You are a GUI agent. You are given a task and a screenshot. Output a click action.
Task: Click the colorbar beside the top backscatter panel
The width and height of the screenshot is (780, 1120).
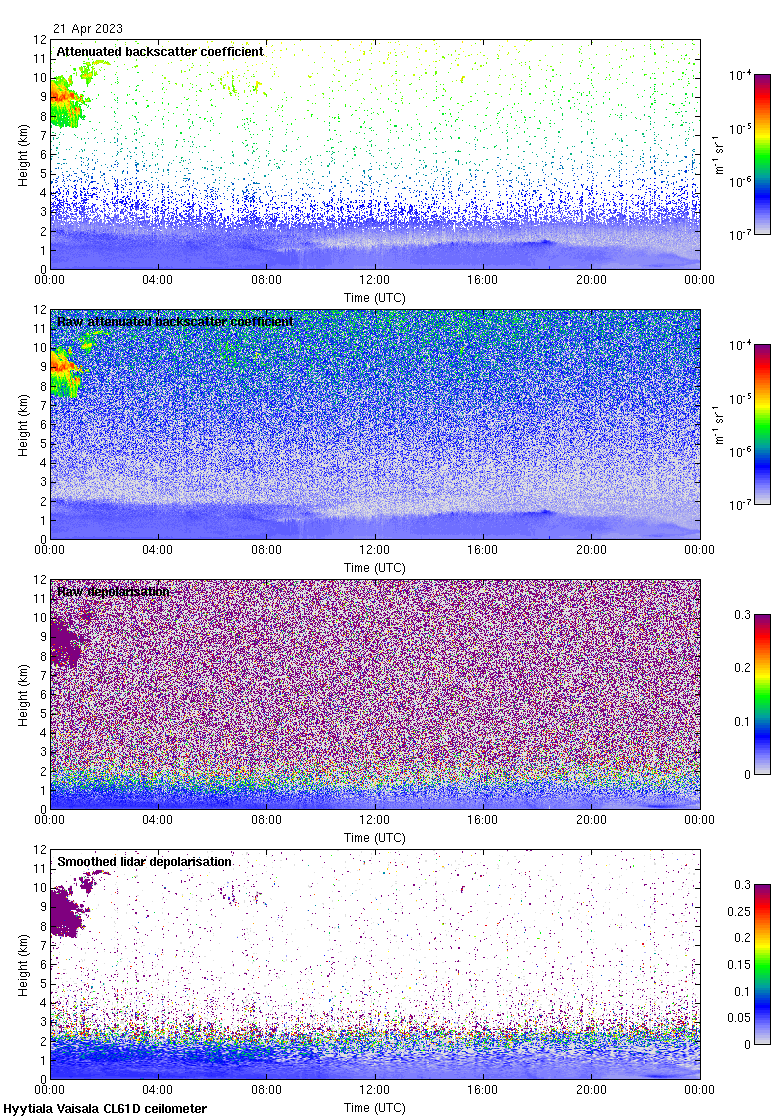(x=762, y=154)
